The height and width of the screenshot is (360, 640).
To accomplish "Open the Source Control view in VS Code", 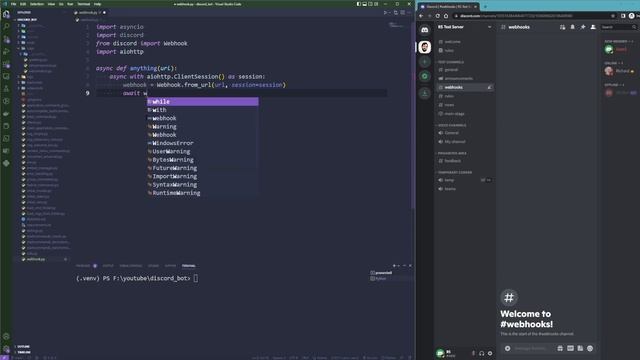I will [6, 39].
